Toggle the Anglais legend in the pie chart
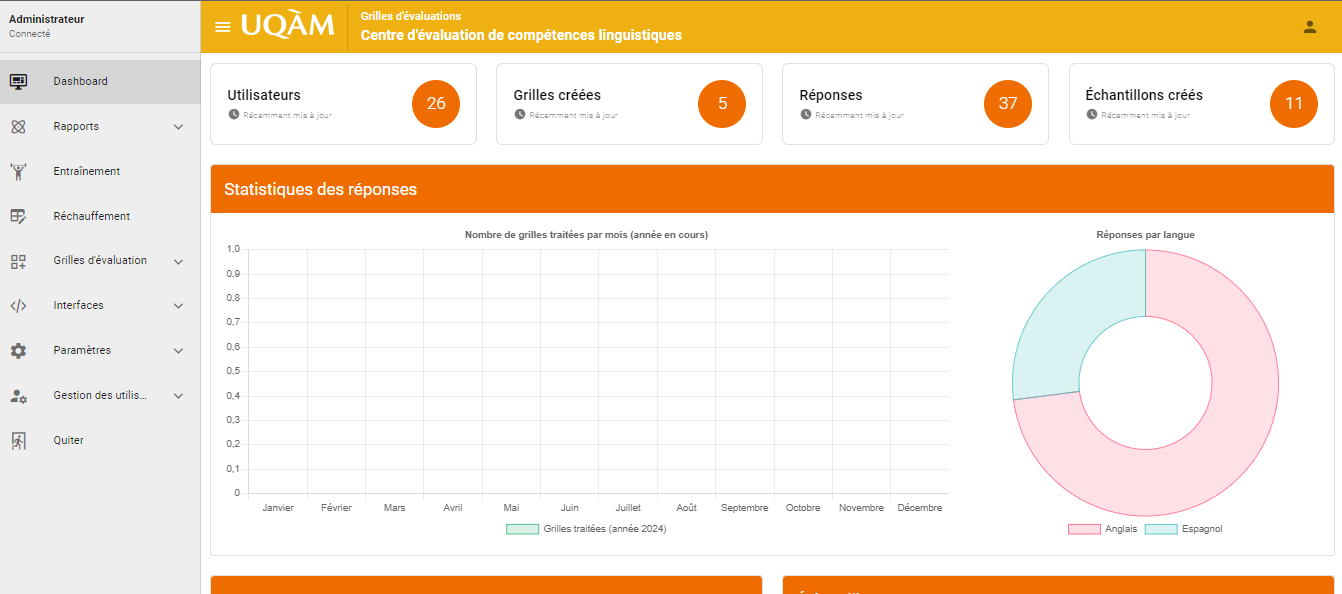Viewport: 1342px width, 594px height. pyautogui.click(x=1105, y=528)
